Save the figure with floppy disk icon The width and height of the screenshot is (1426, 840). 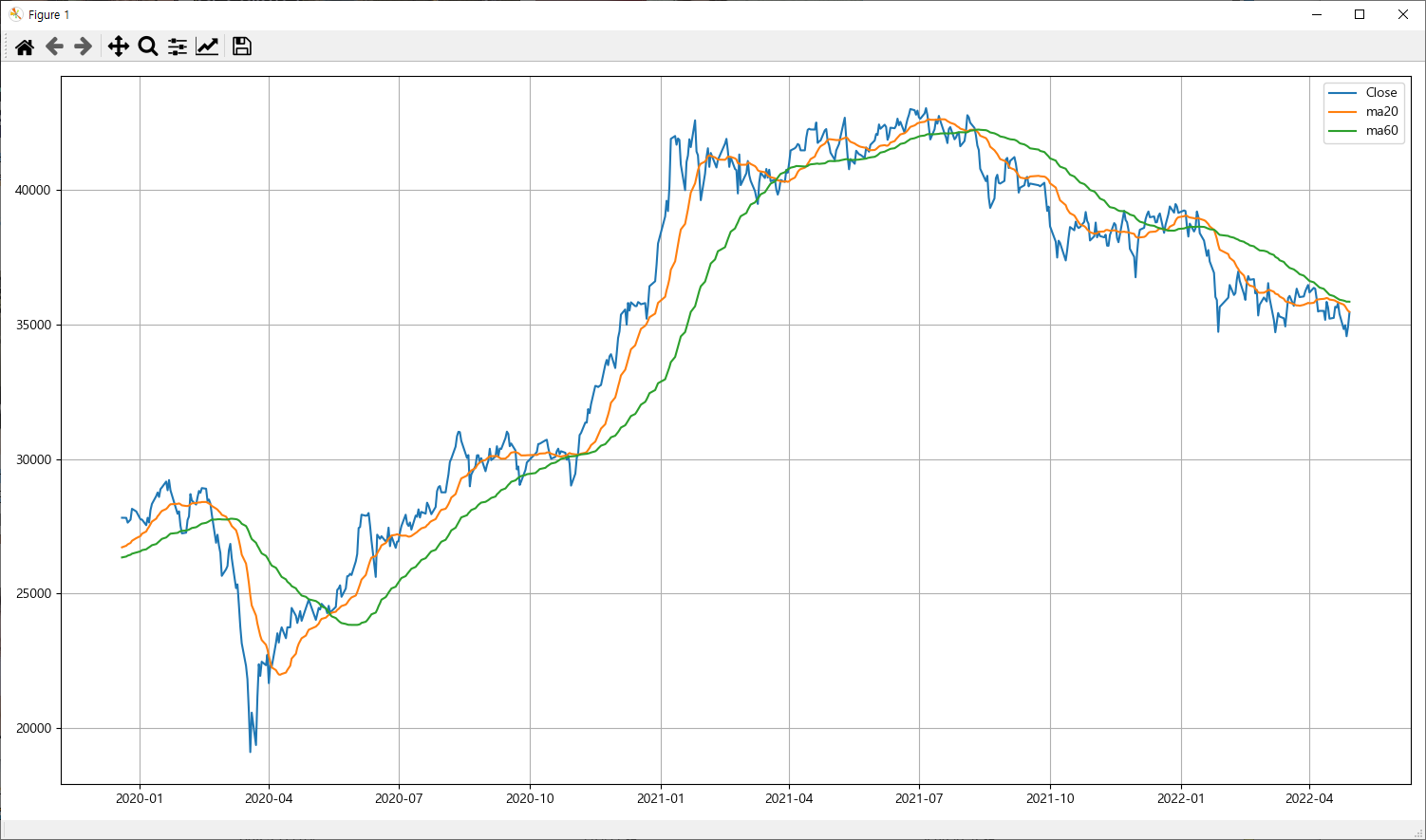click(x=242, y=47)
